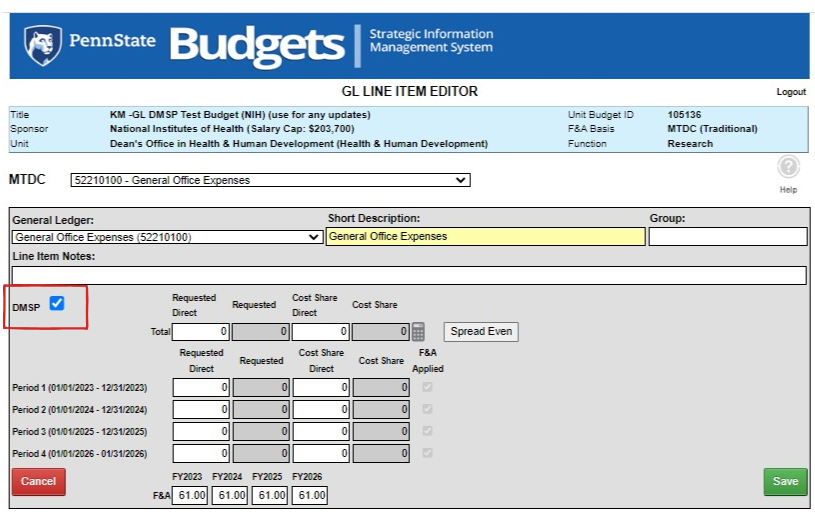Click Total Requested grayed field

pyautogui.click(x=260, y=332)
